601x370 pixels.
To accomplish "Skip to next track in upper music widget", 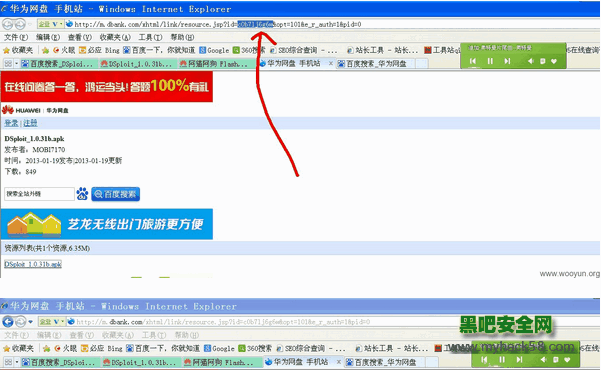I will (507, 61).
